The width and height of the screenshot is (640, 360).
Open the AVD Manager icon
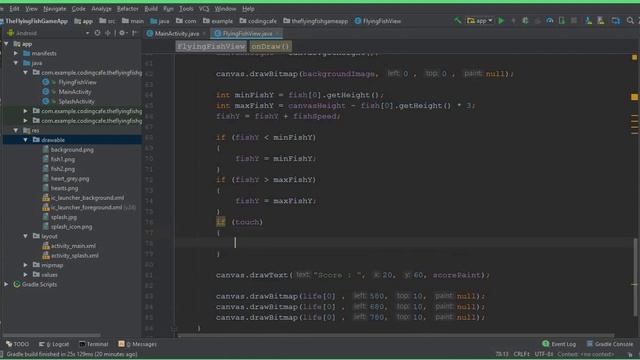click(x=588, y=21)
